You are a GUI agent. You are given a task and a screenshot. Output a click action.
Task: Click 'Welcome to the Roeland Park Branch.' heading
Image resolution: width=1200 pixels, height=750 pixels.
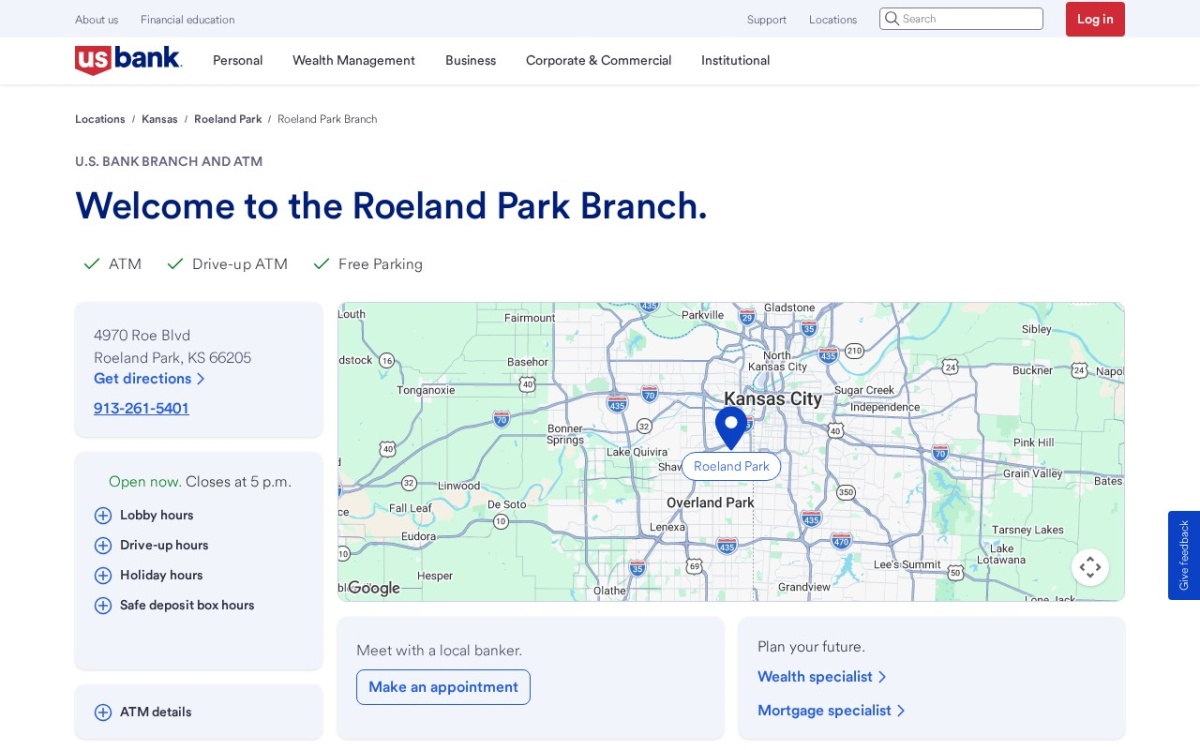(391, 206)
